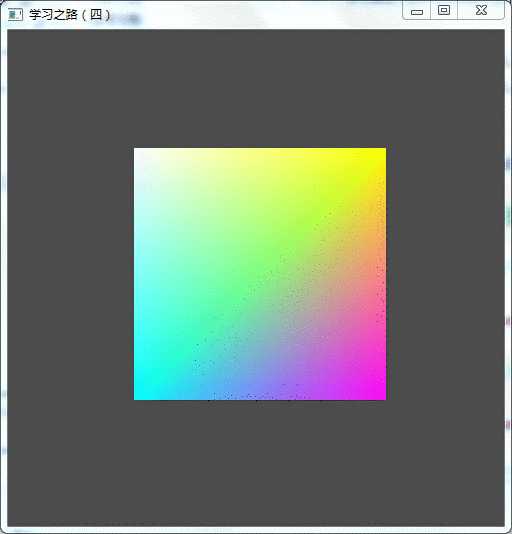512x534 pixels.
Task: Maximize the 学习之路（四） window
Action: [444, 11]
